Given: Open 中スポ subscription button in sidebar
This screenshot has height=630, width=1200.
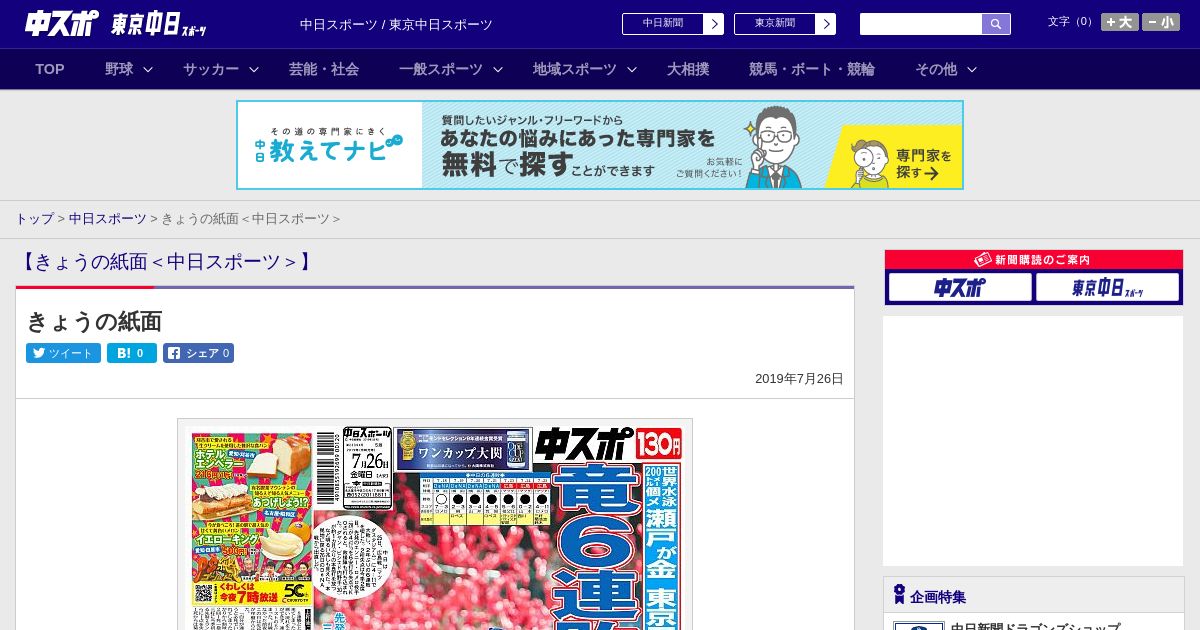Looking at the screenshot, I should point(960,288).
